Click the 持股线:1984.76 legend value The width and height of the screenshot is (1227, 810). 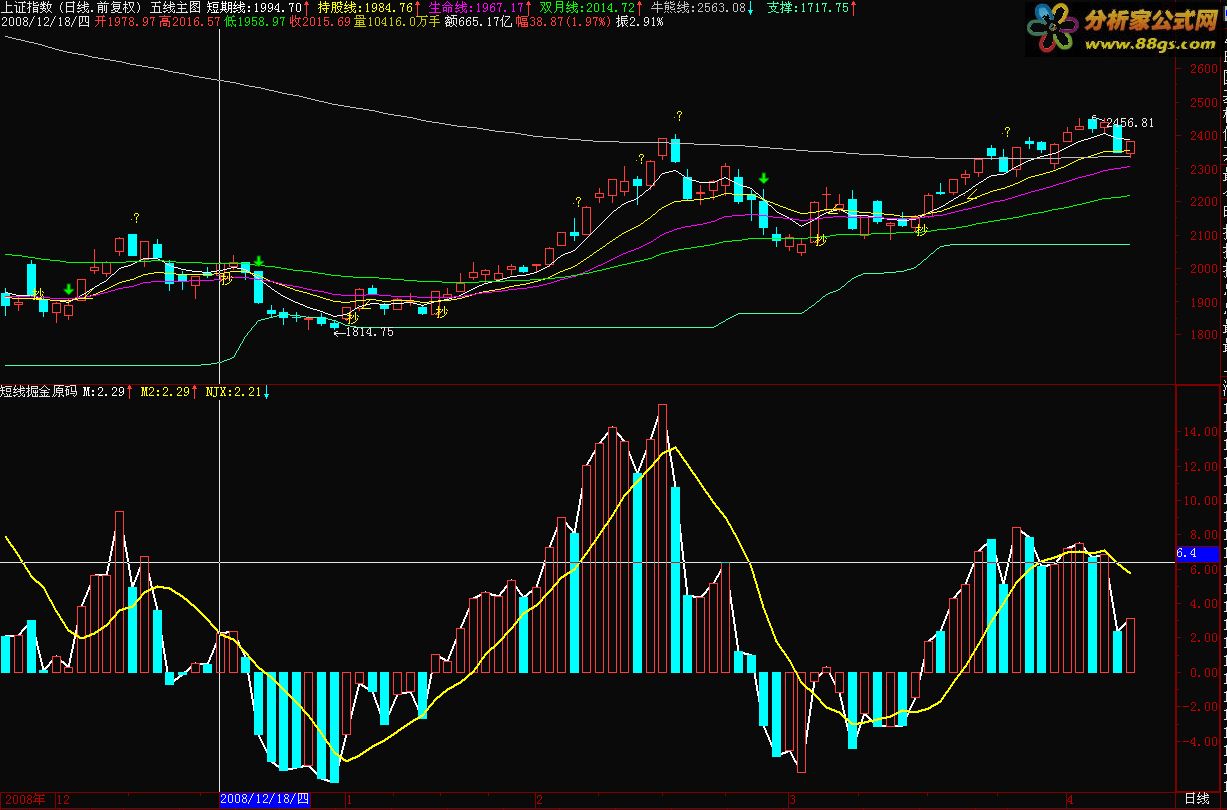(x=365, y=7)
